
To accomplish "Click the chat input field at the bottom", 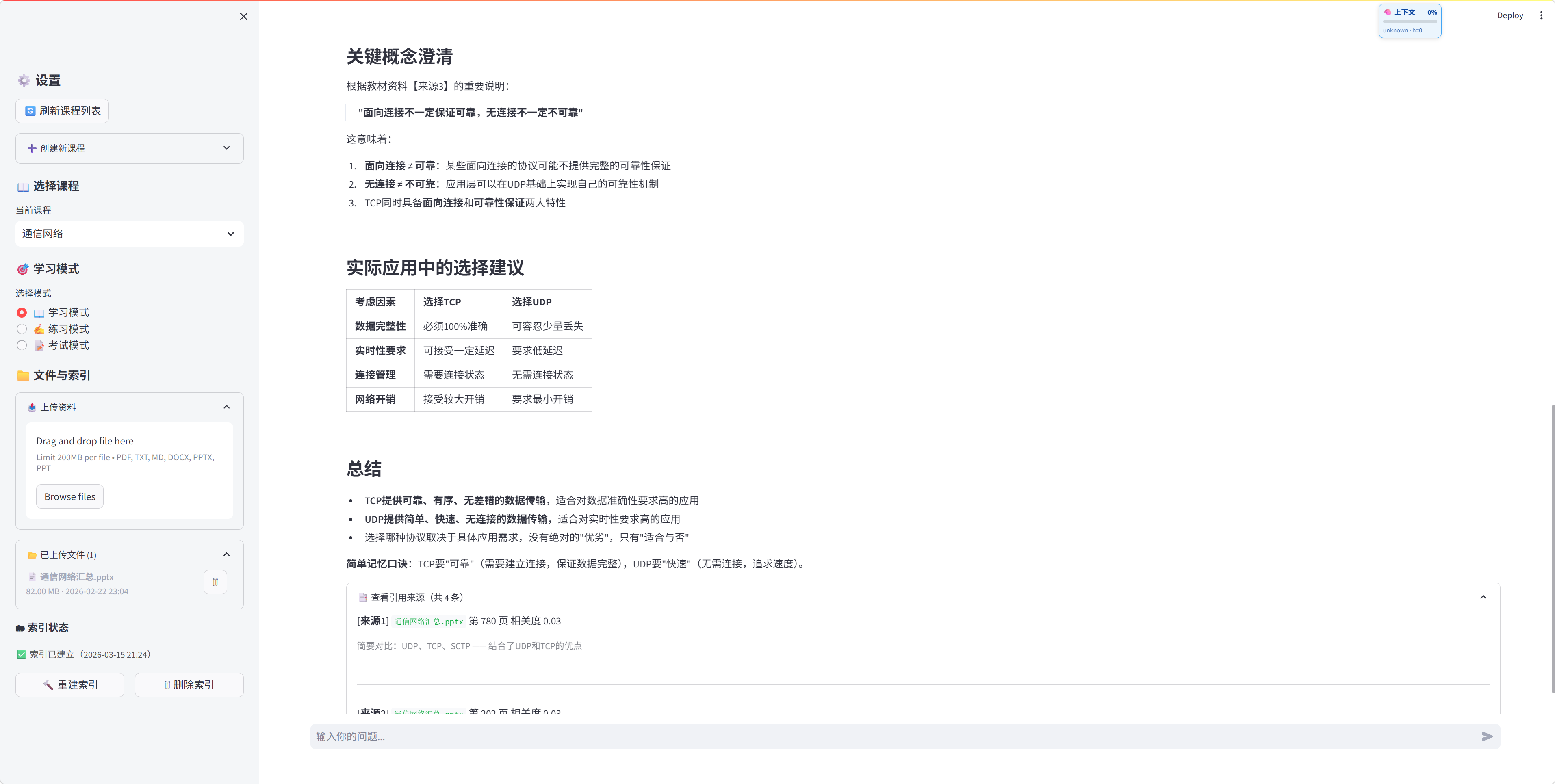I will click(x=845, y=736).
